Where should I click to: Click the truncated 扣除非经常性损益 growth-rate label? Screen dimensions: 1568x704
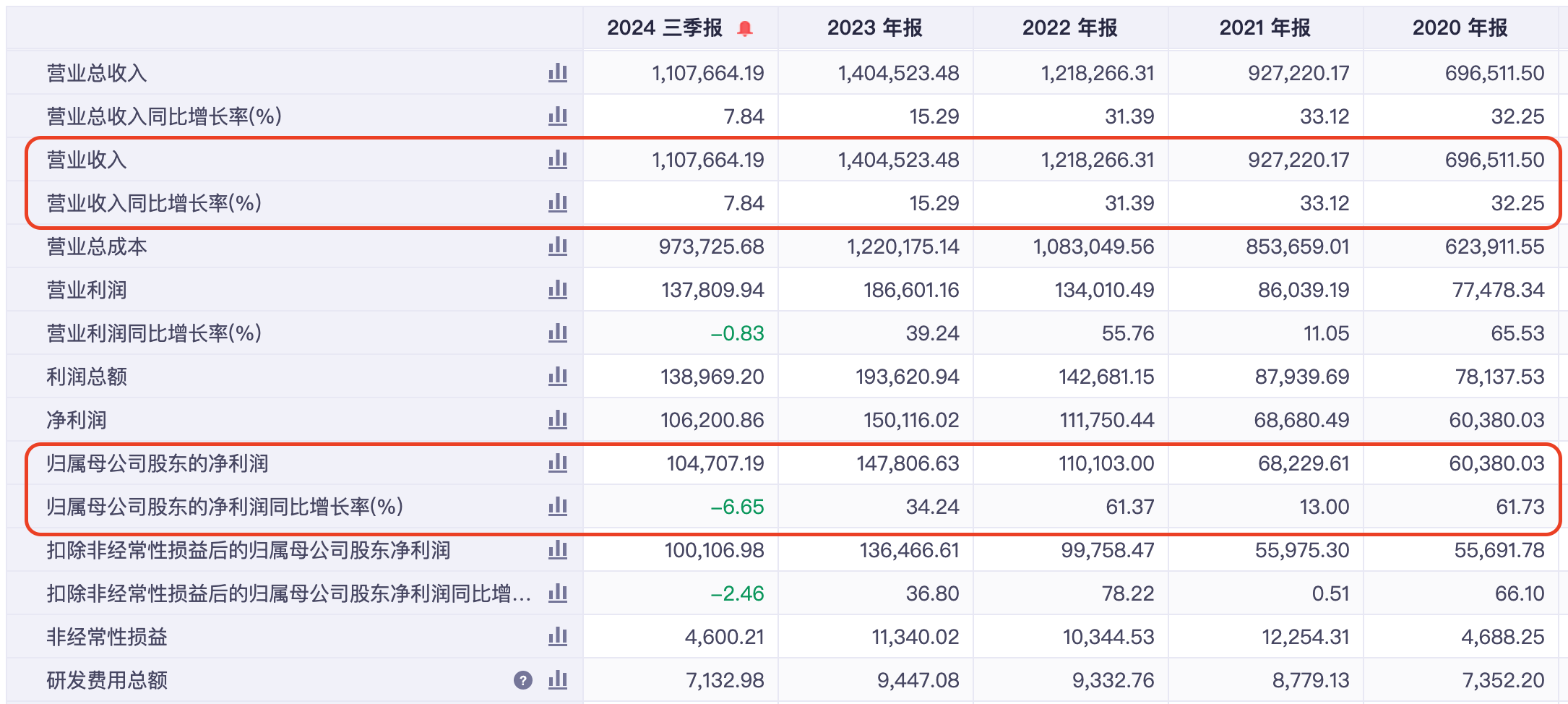[289, 593]
